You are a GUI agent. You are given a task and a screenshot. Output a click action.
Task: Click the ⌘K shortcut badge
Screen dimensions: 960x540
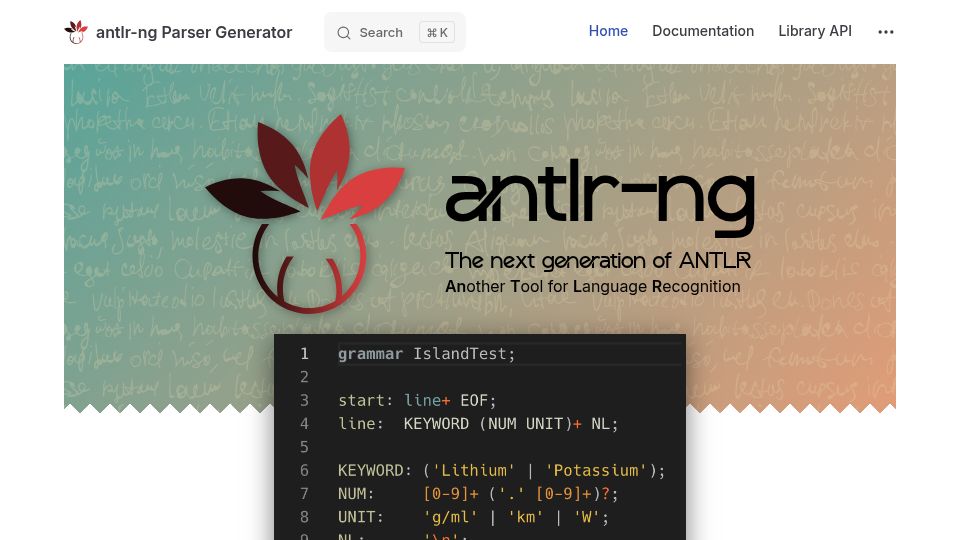pos(437,32)
